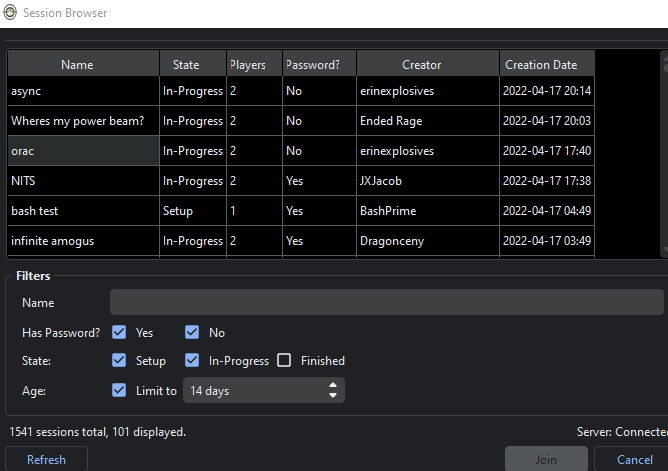Click the Password cell No in async row

(x=319, y=91)
